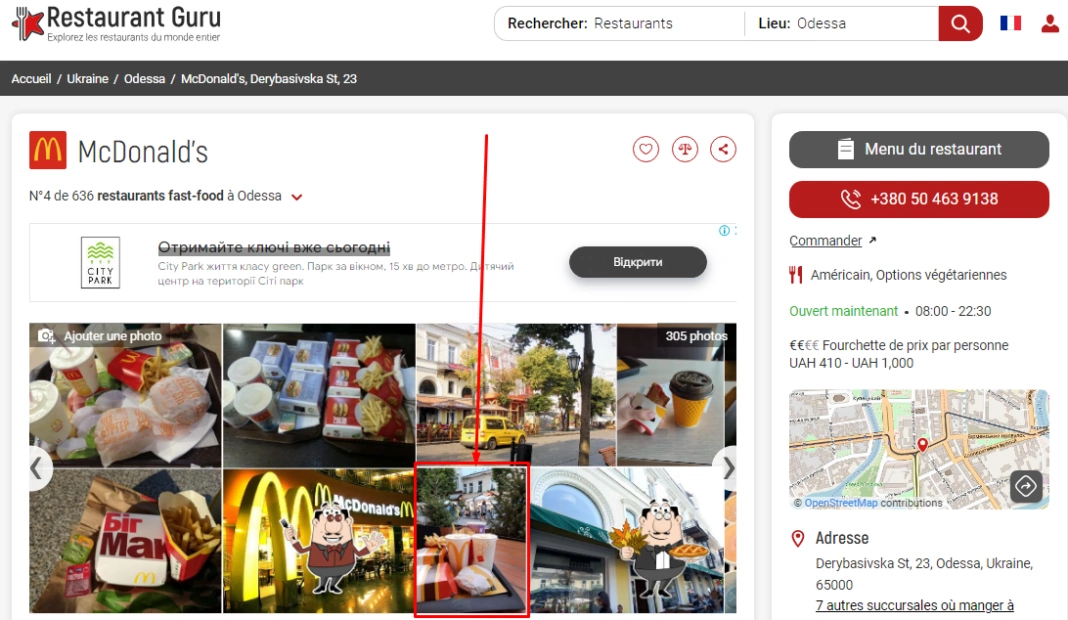Click the price range UAH 410 - UAH 1,000
Image resolution: width=1068 pixels, height=620 pixels.
851,363
